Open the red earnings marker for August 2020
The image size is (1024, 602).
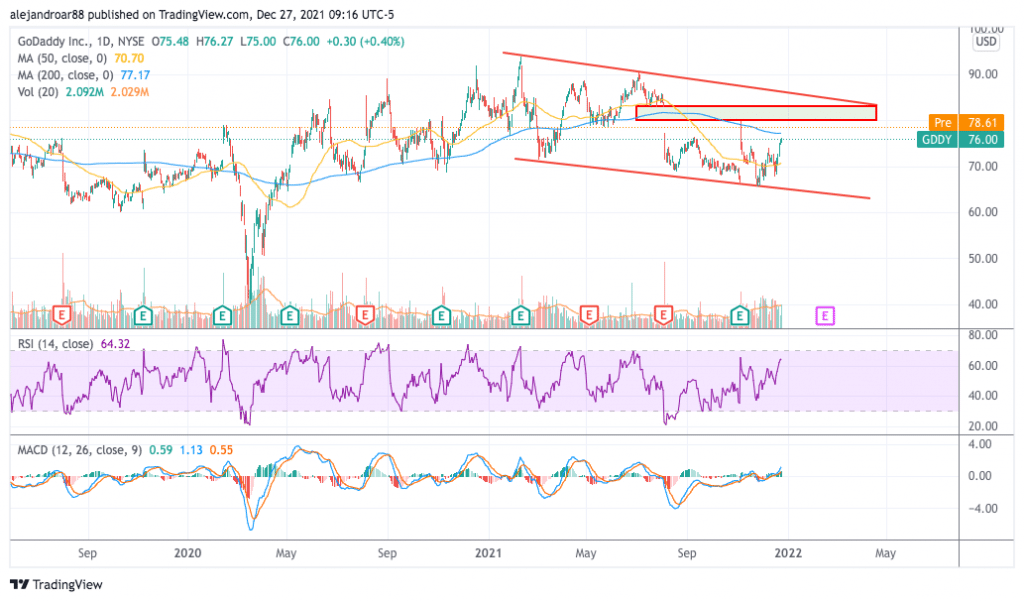tap(364, 315)
